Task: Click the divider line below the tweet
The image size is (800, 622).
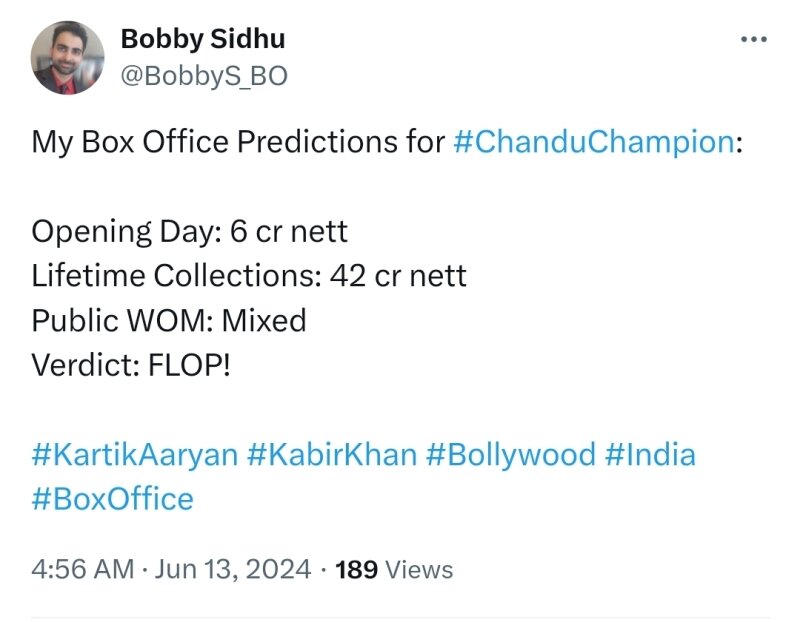Action: (400, 617)
